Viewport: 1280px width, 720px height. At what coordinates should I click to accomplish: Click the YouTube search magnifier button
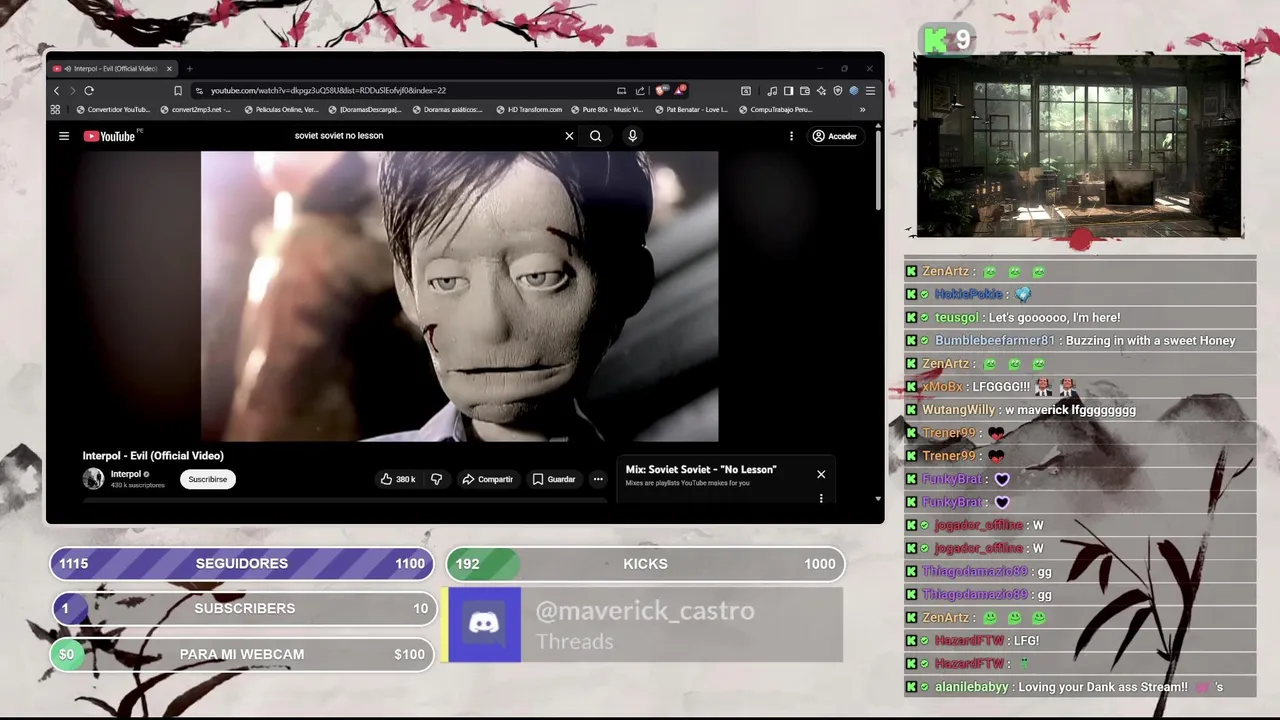point(596,136)
